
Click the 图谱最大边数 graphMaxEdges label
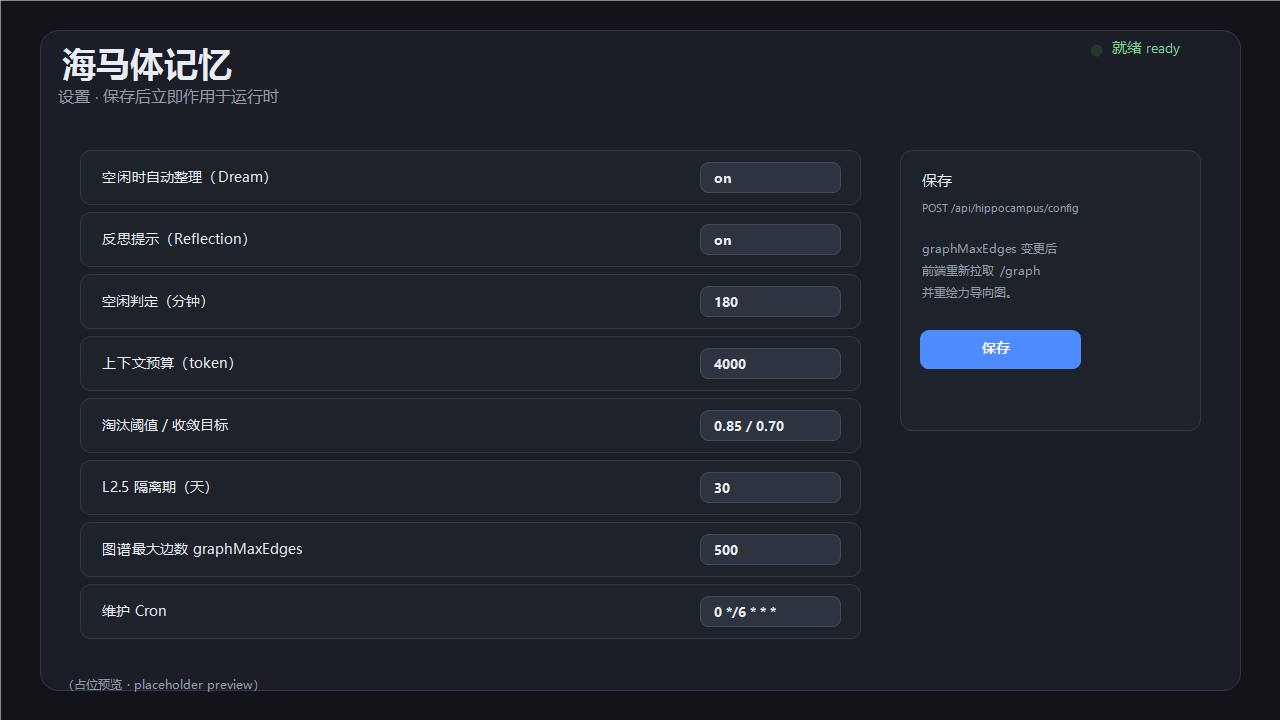point(202,549)
